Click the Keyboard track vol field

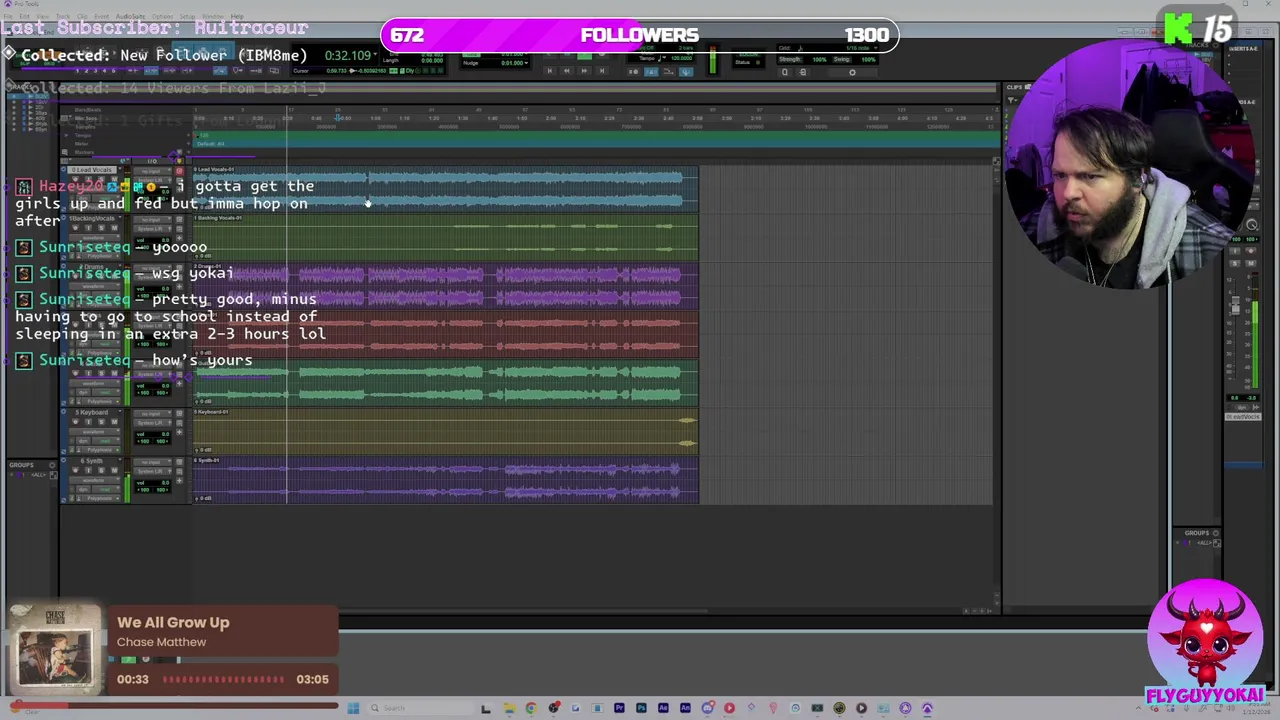(152, 434)
